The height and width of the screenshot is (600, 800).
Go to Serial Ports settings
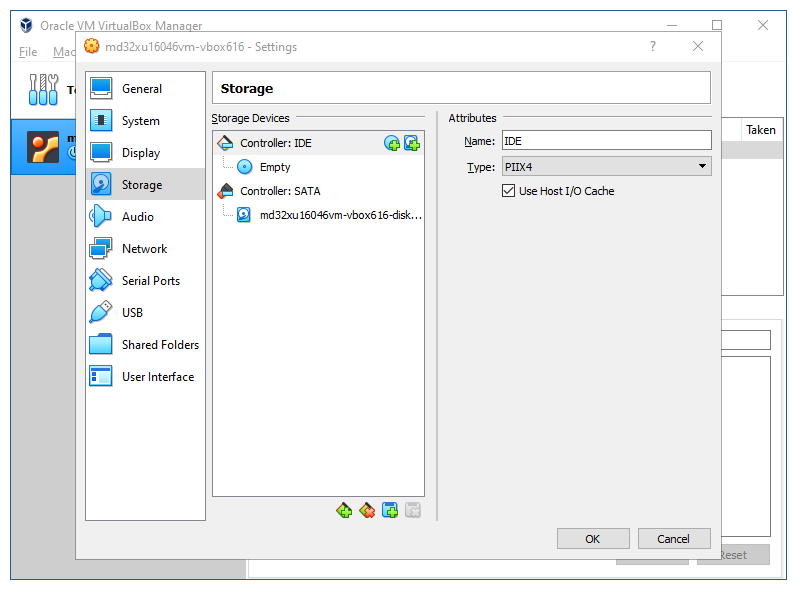(150, 281)
